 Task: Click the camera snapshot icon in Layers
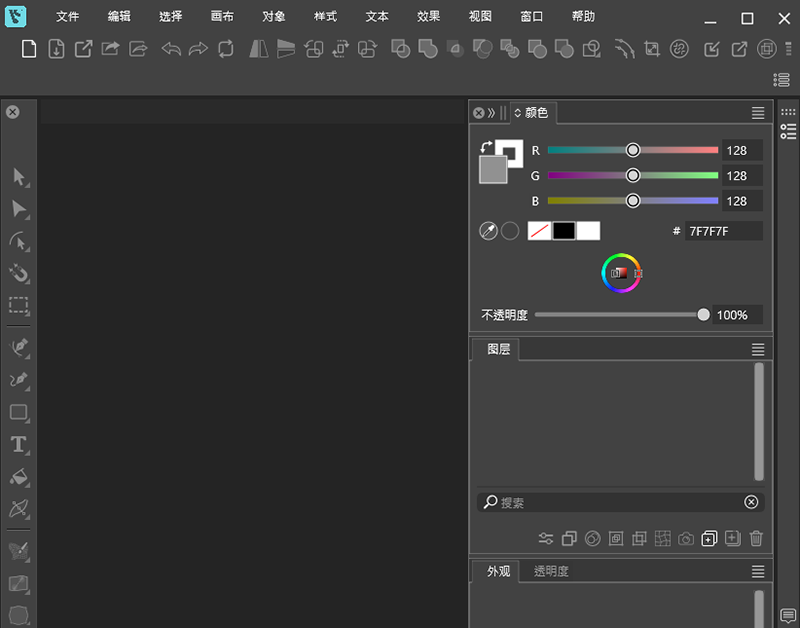[x=686, y=539]
